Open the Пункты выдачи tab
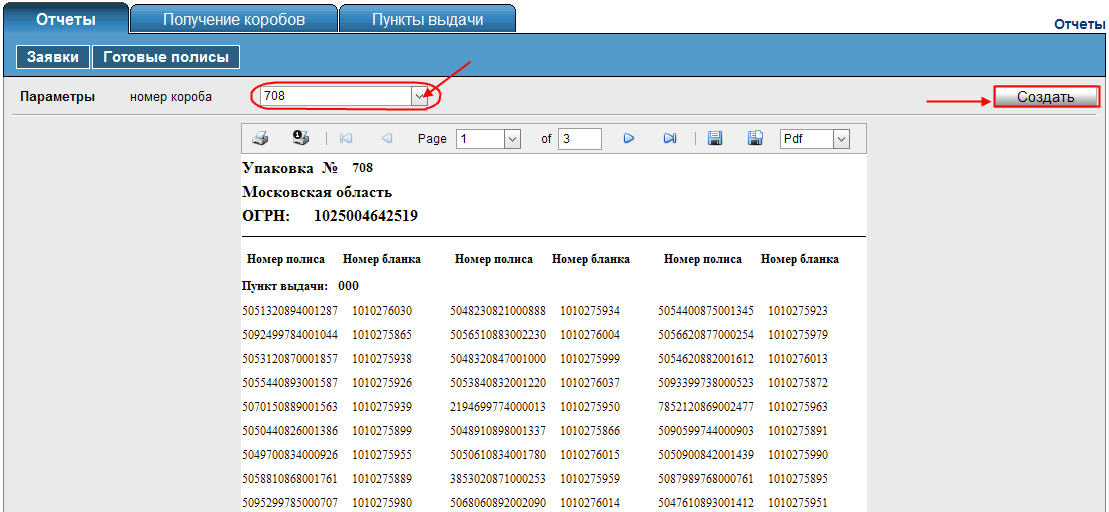 pos(427,19)
